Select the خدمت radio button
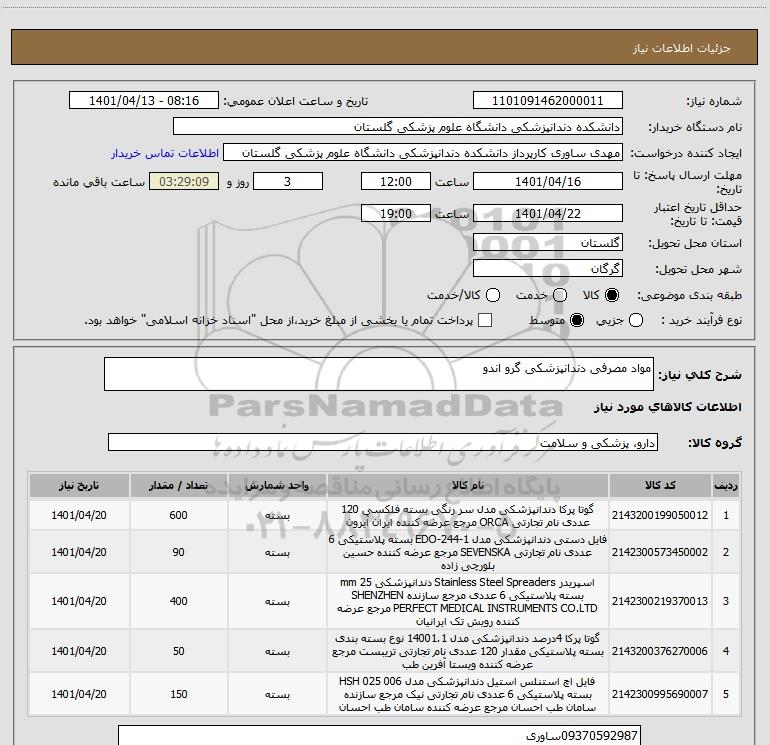The width and height of the screenshot is (770, 745). pyautogui.click(x=560, y=295)
